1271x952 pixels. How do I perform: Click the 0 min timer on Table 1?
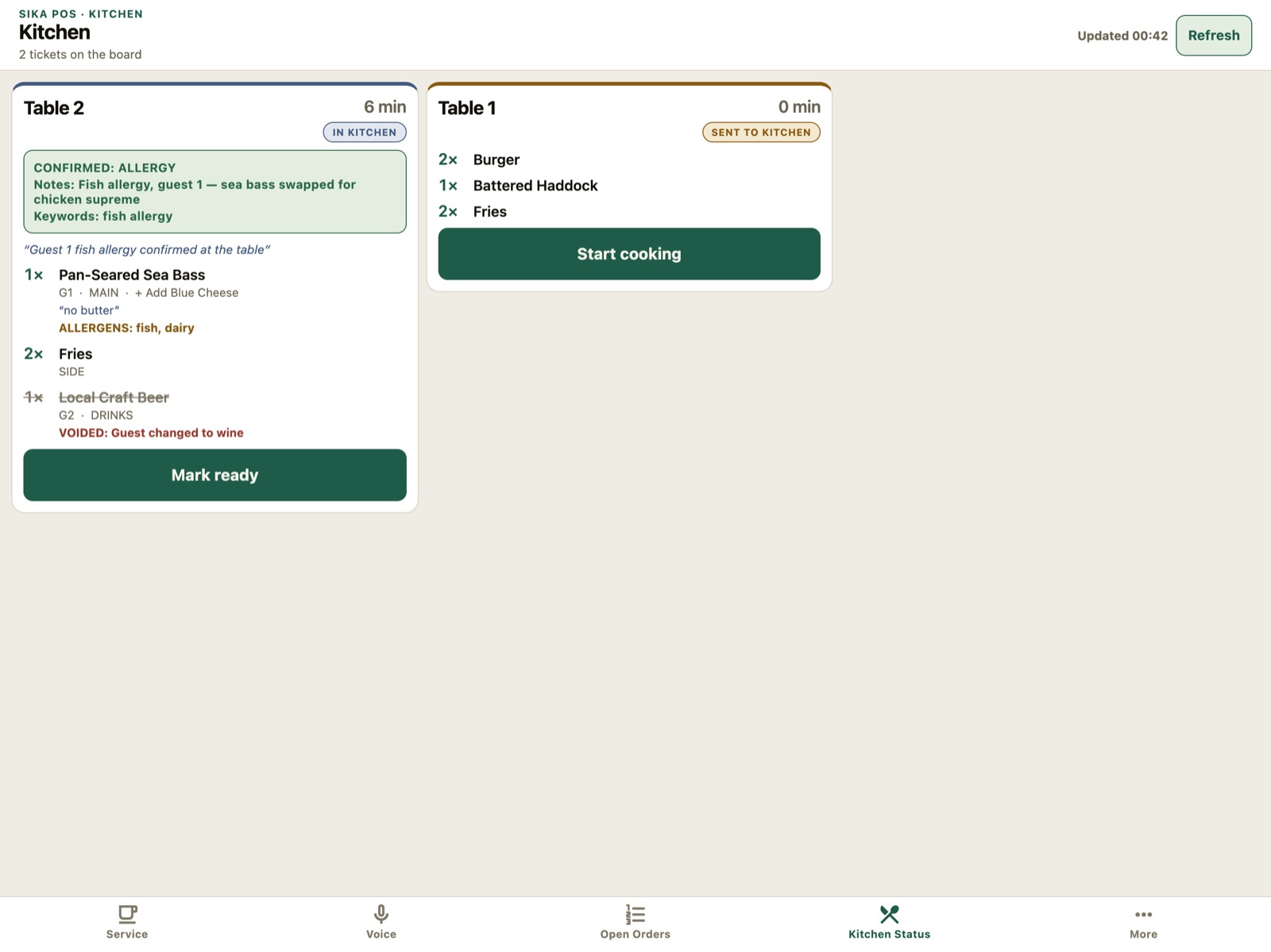[799, 107]
